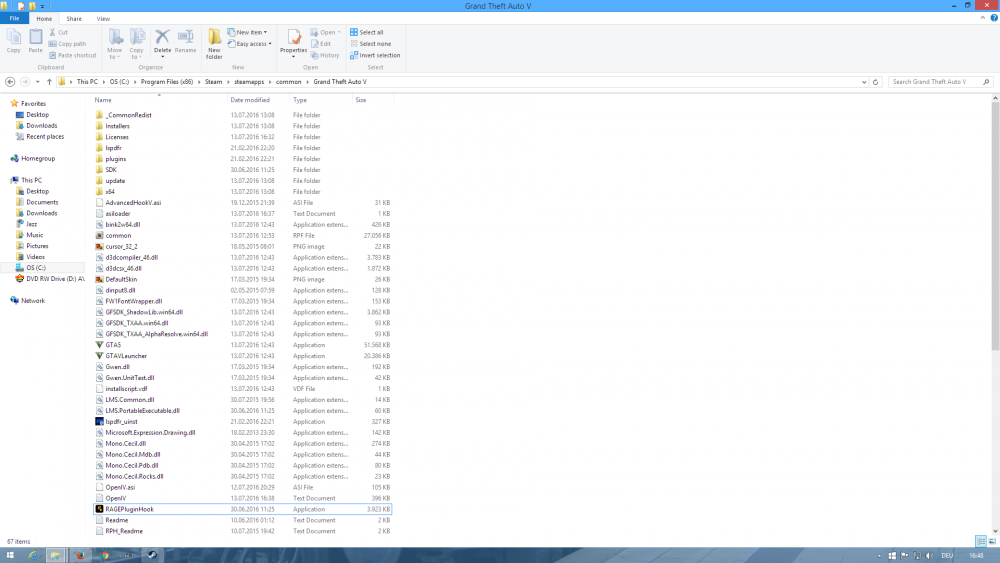Select the cursor_32_2 PNG image
The height and width of the screenshot is (563, 1000).
(121, 246)
